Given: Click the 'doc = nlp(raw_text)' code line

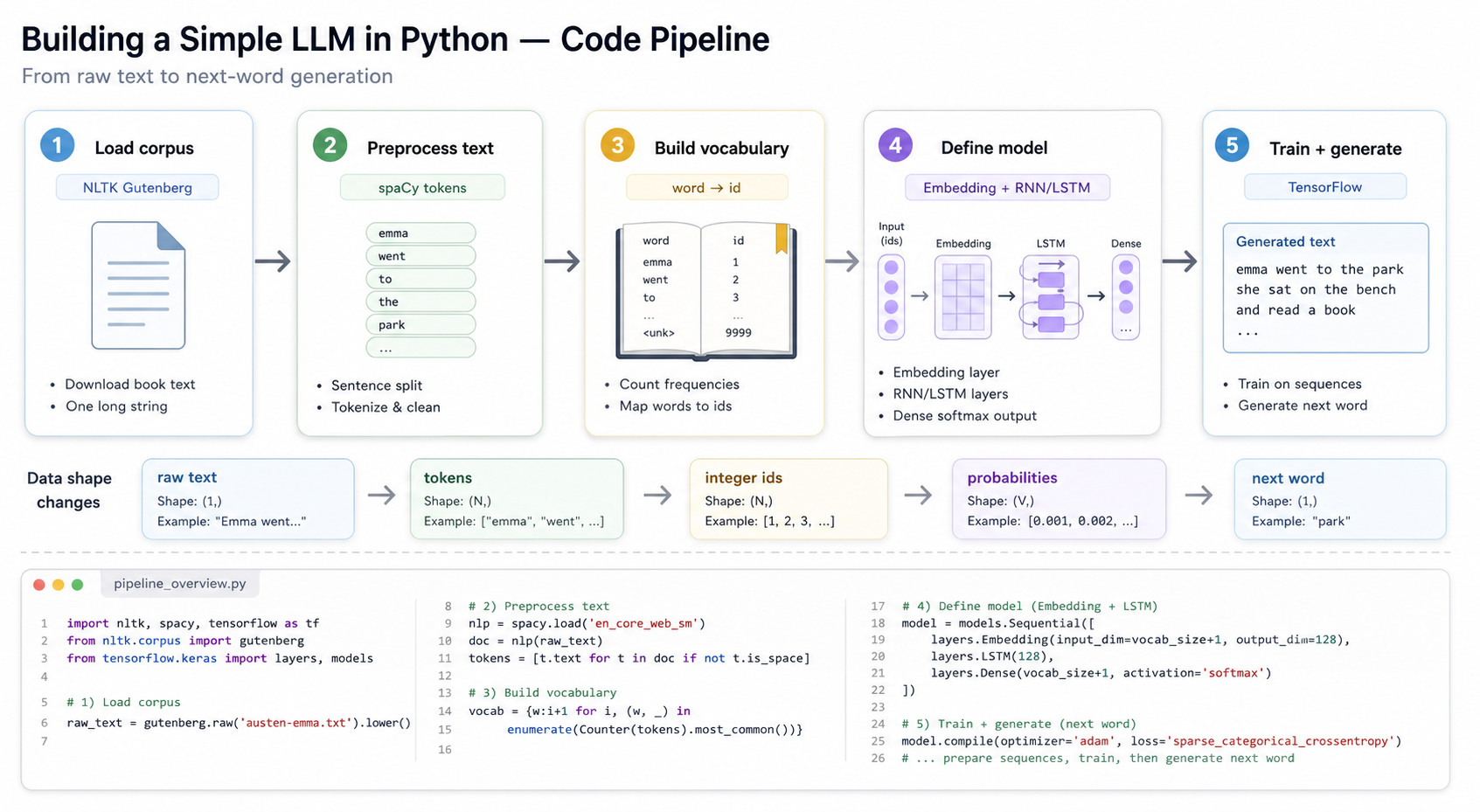Looking at the screenshot, I should click(x=536, y=640).
